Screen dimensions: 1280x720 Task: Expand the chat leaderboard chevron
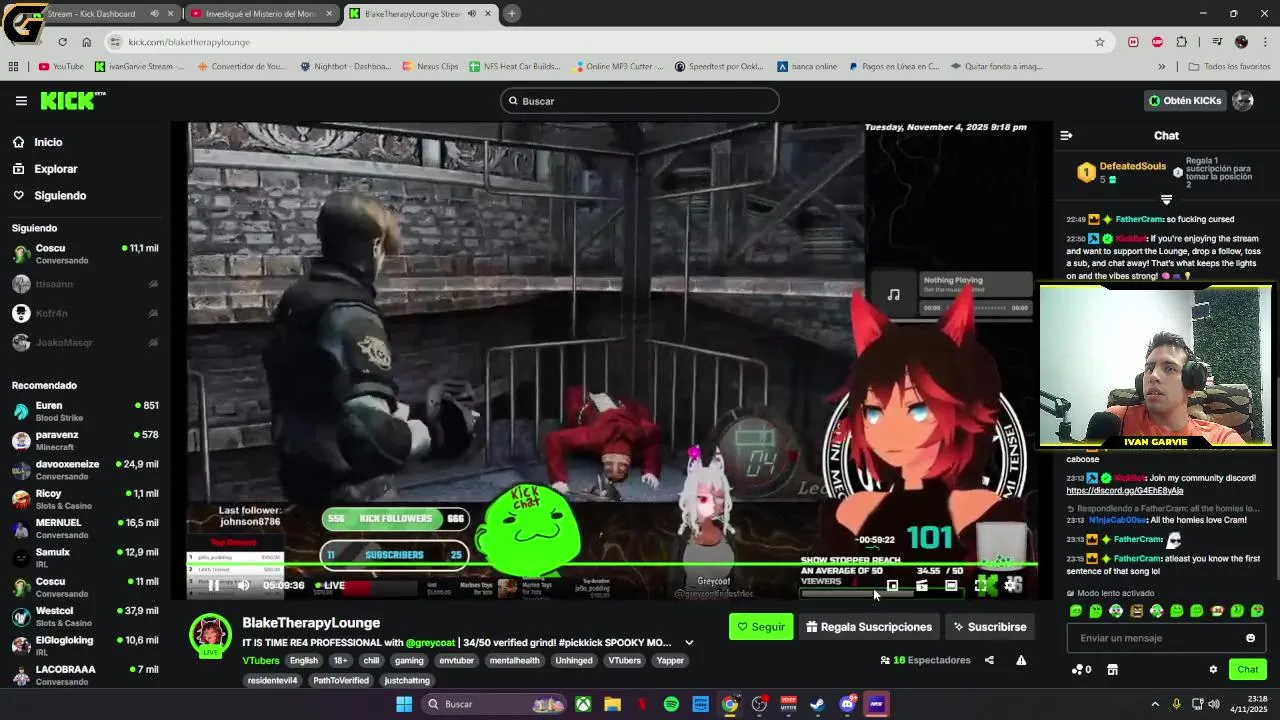click(x=1166, y=200)
